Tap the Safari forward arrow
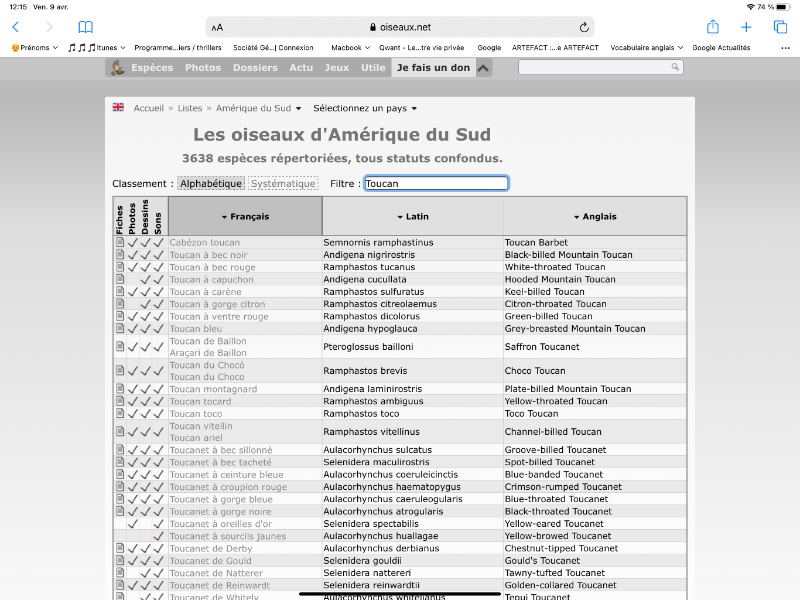Screen dimensions: 800x600 click(x=49, y=27)
